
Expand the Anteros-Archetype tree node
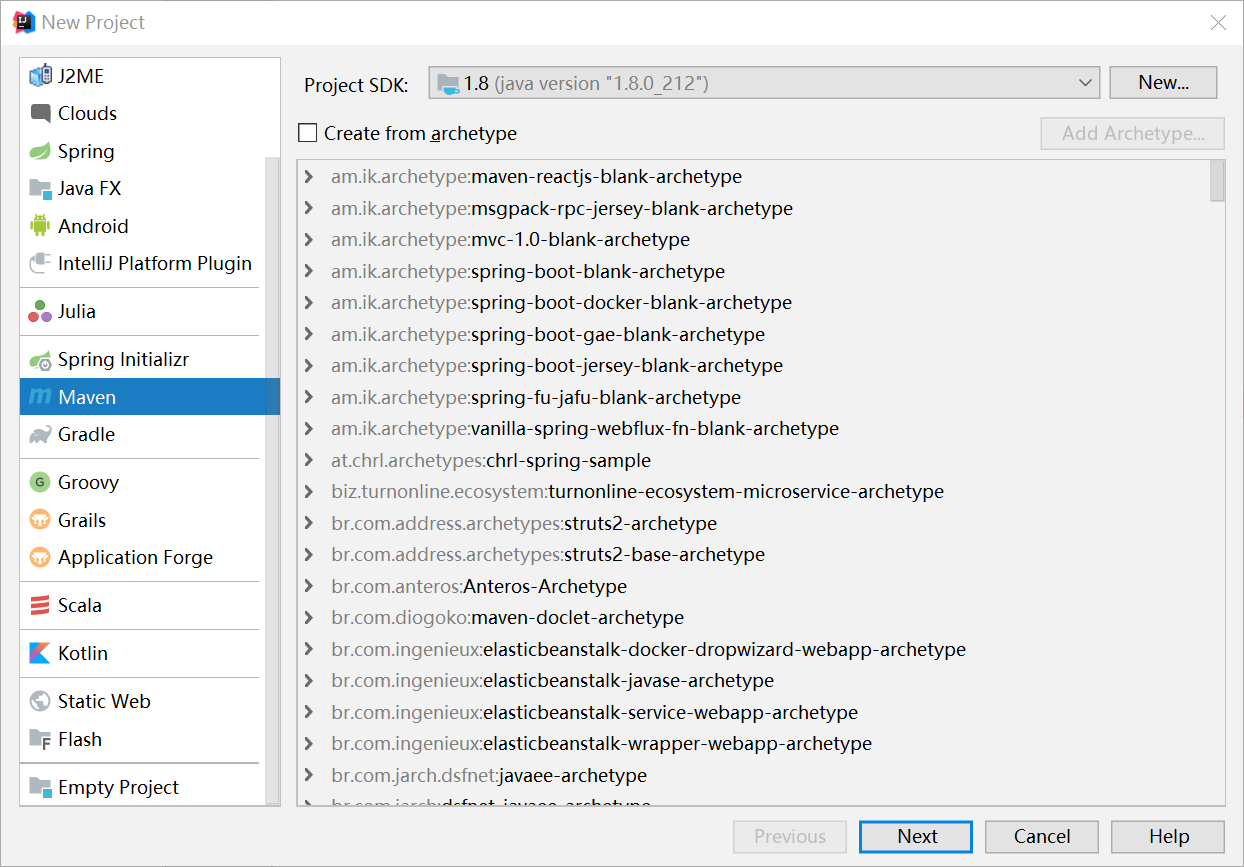point(310,587)
